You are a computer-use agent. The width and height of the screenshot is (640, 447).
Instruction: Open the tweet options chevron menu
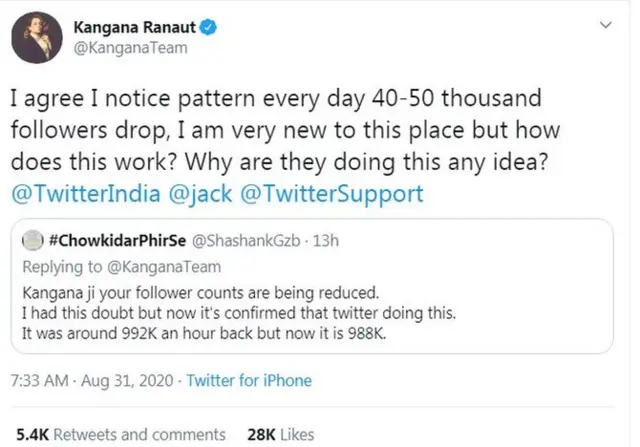(606, 26)
